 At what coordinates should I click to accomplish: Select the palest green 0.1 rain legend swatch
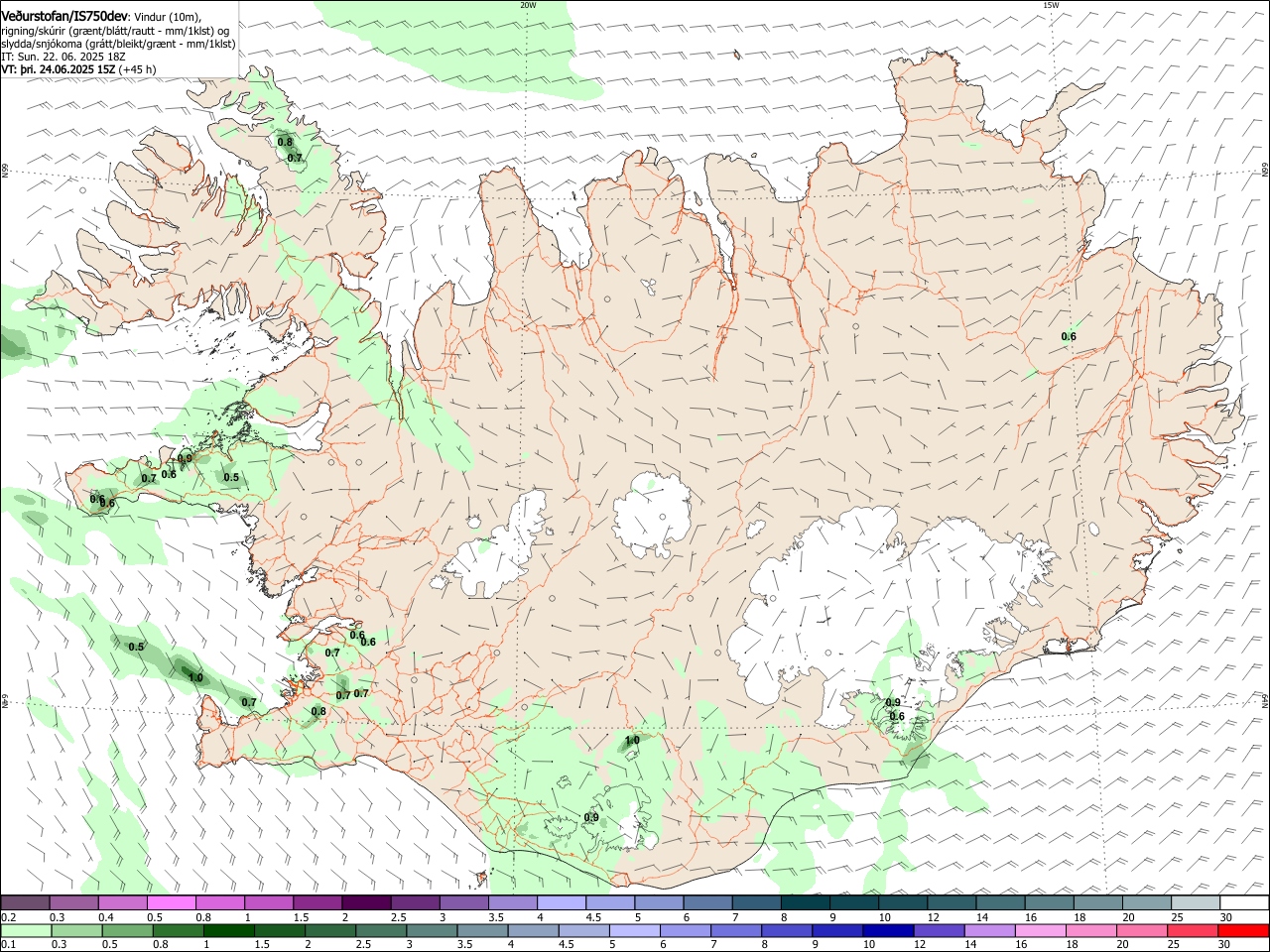[25, 930]
